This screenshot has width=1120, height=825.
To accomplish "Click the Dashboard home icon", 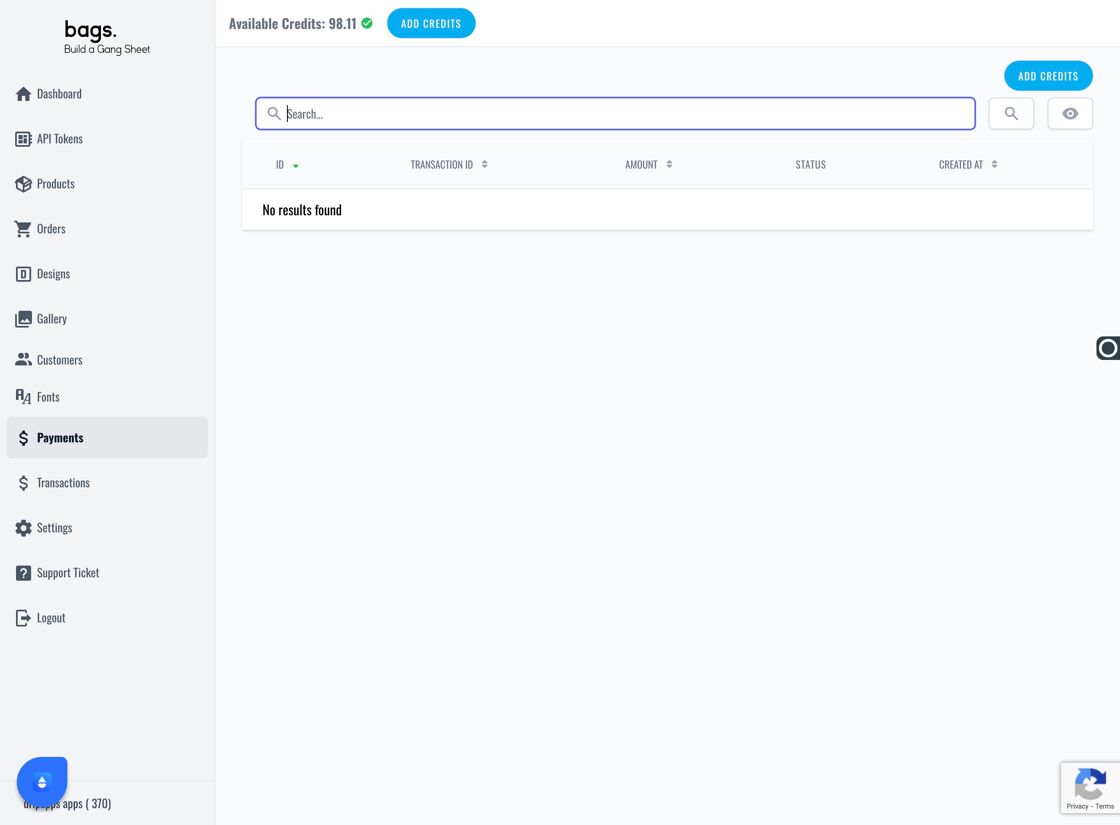I will tap(24, 94).
